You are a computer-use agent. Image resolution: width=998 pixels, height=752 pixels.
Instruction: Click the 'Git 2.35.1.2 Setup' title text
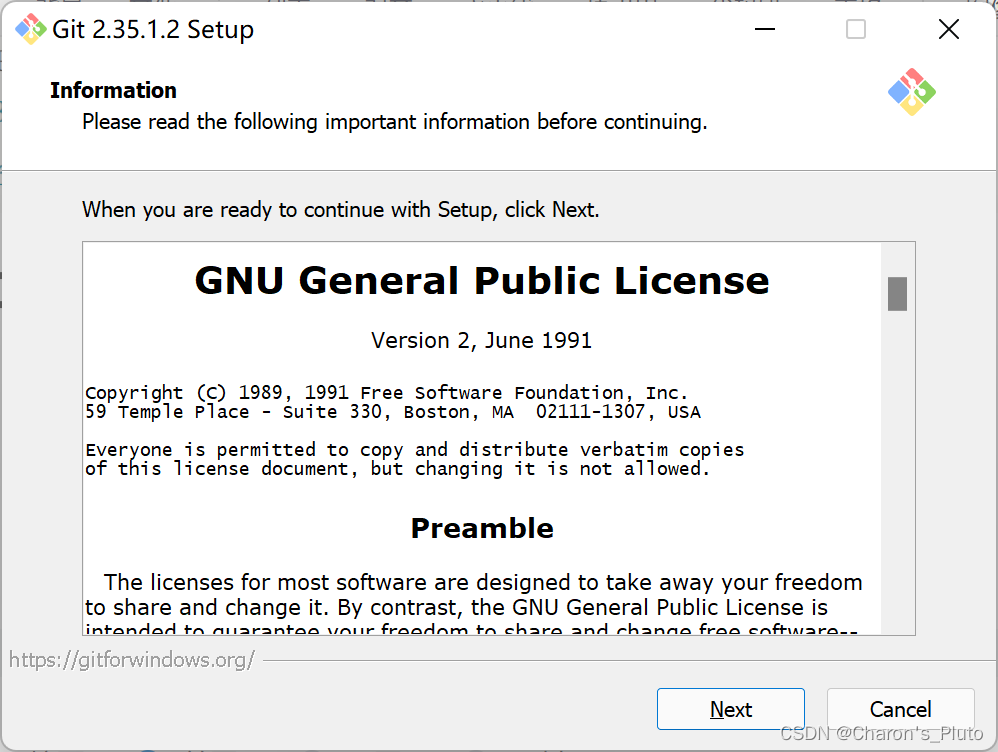153,30
